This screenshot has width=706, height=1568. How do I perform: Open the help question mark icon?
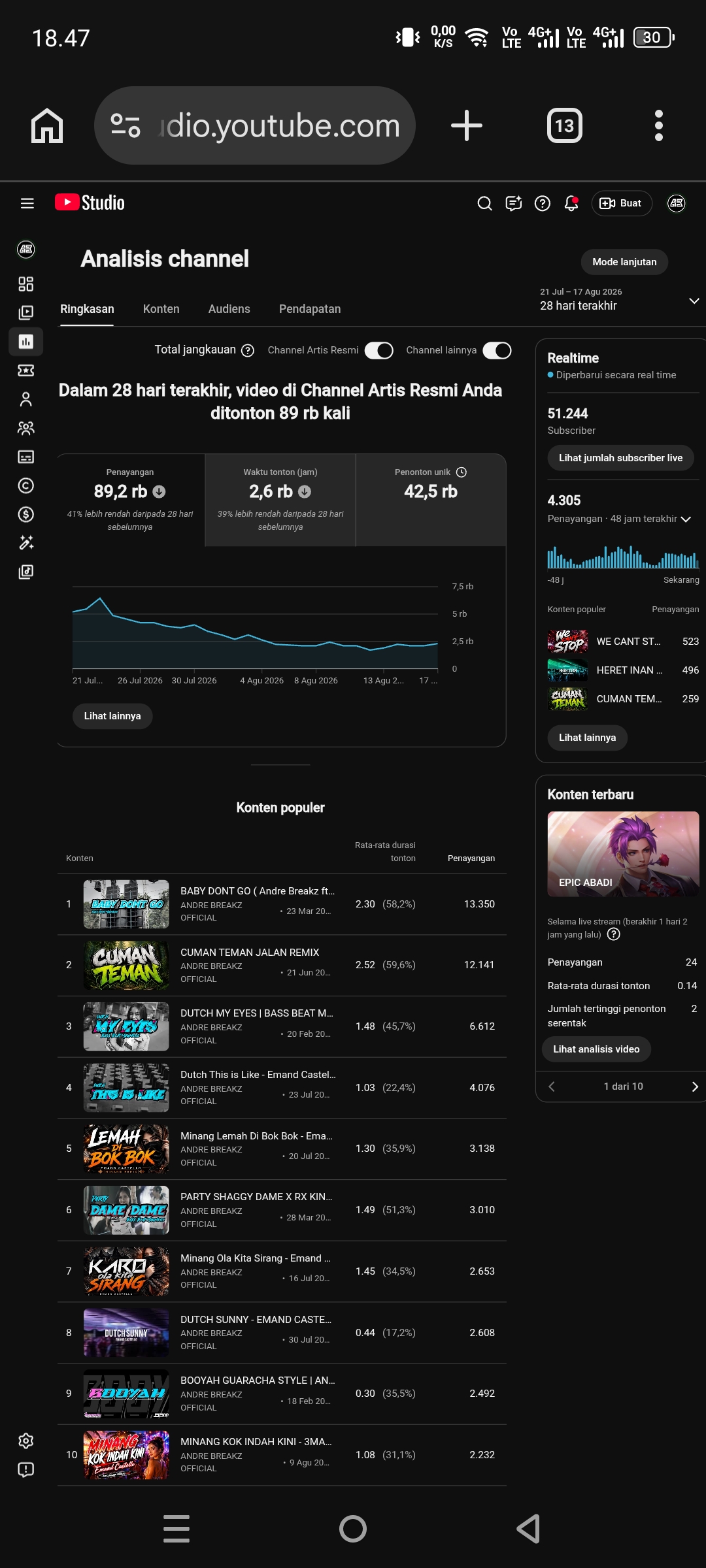click(542, 203)
